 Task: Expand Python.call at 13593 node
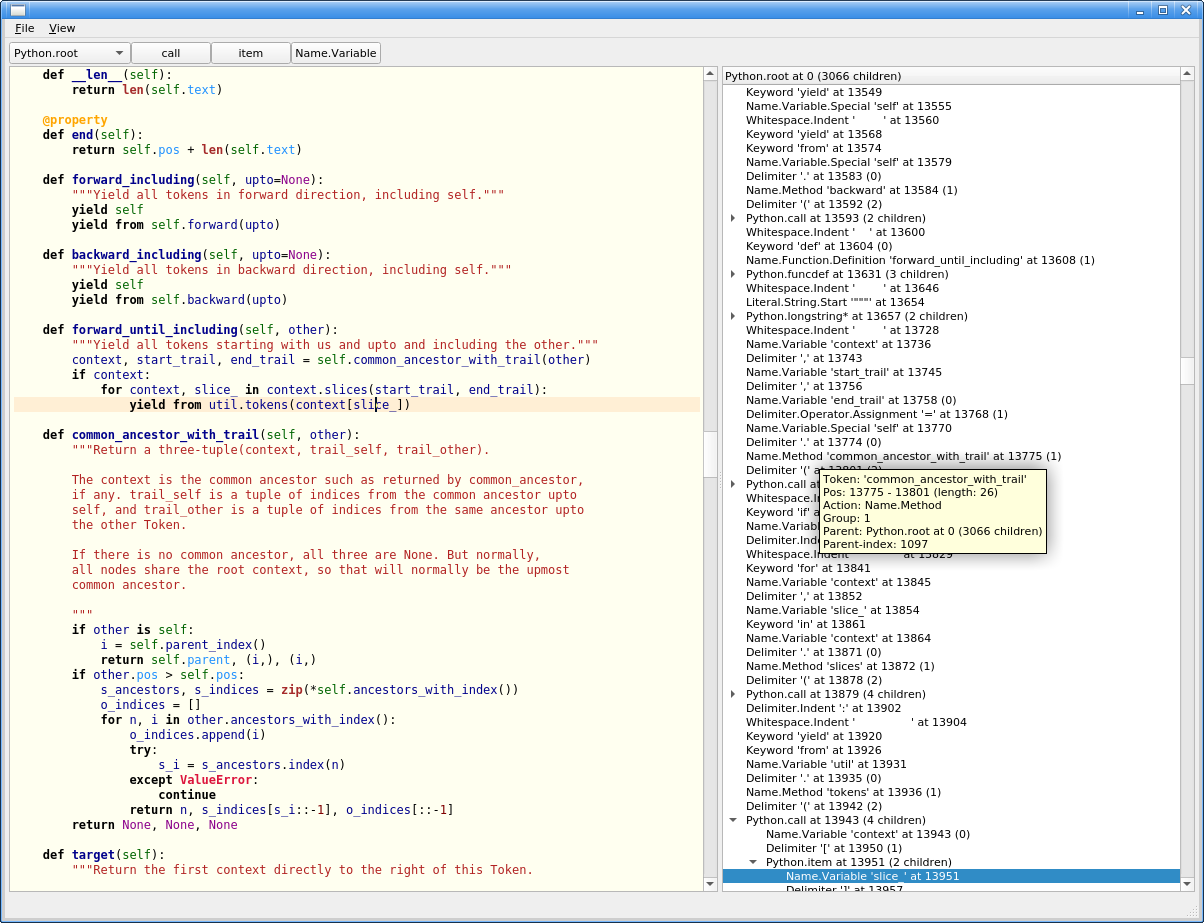733,218
